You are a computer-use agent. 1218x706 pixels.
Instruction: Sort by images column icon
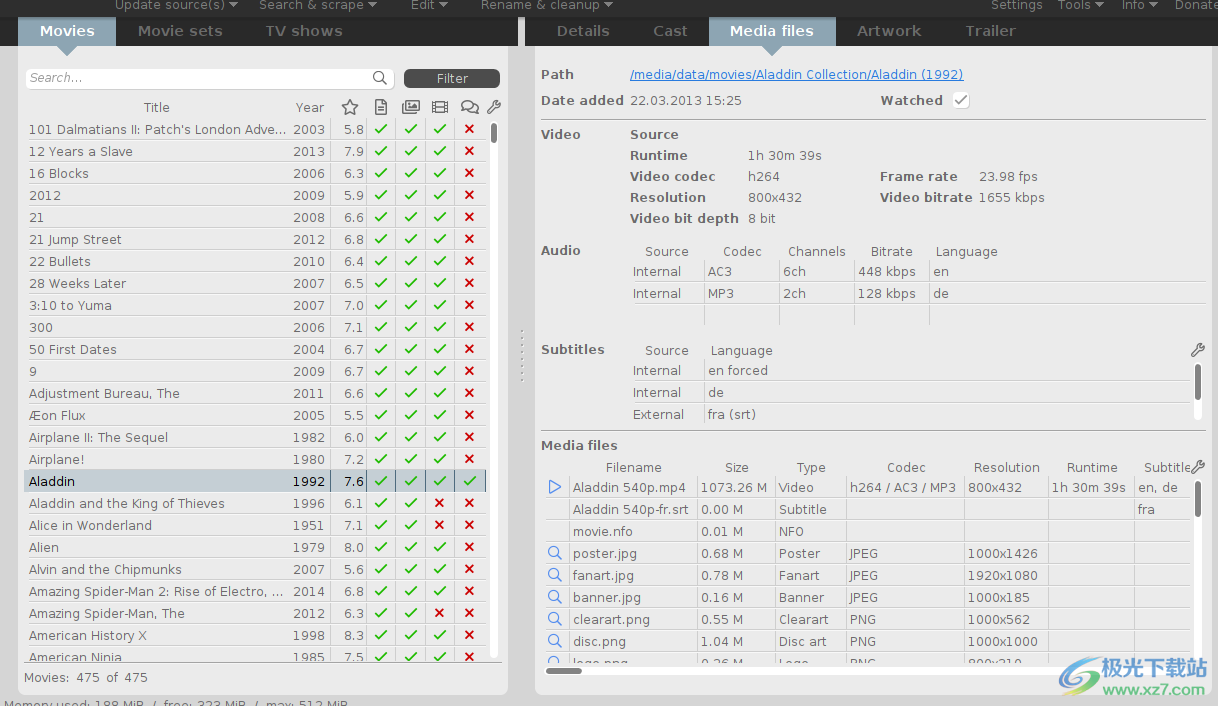point(410,107)
